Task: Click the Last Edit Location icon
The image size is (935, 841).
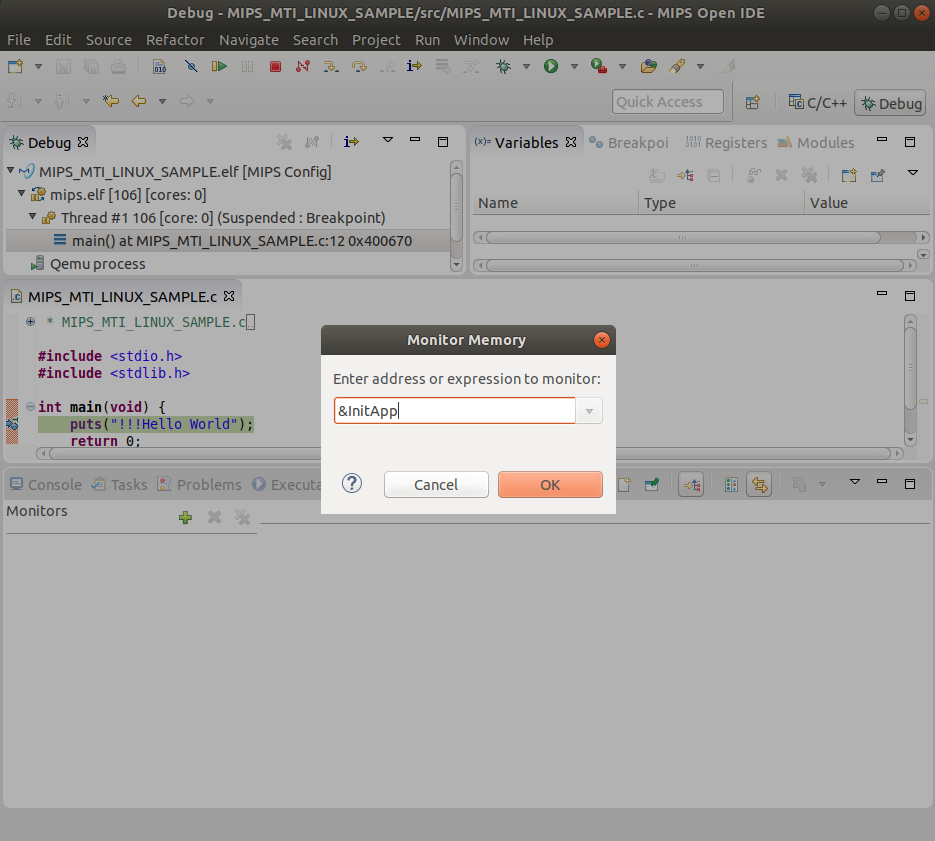Action: coord(111,101)
